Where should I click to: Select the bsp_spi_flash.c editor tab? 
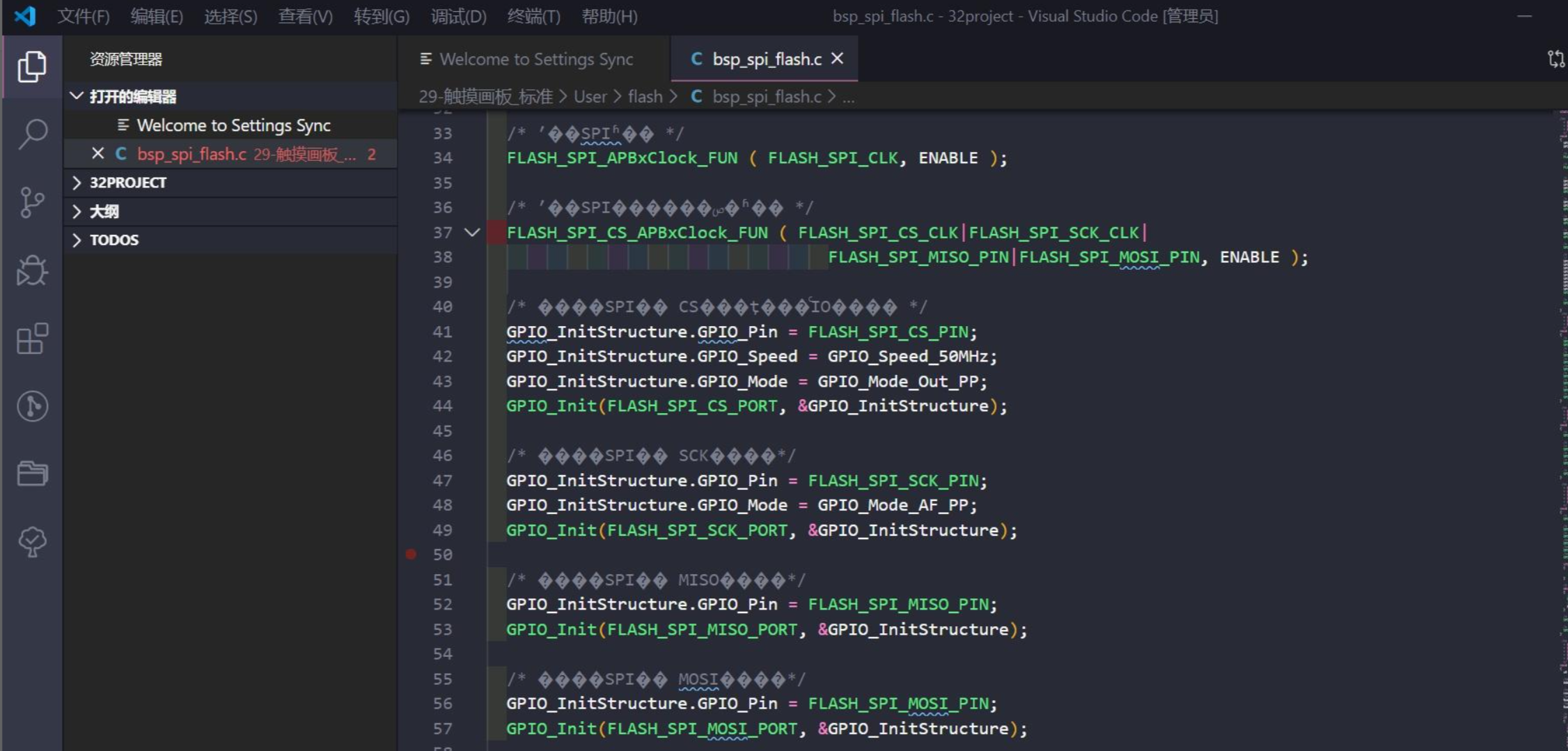764,59
